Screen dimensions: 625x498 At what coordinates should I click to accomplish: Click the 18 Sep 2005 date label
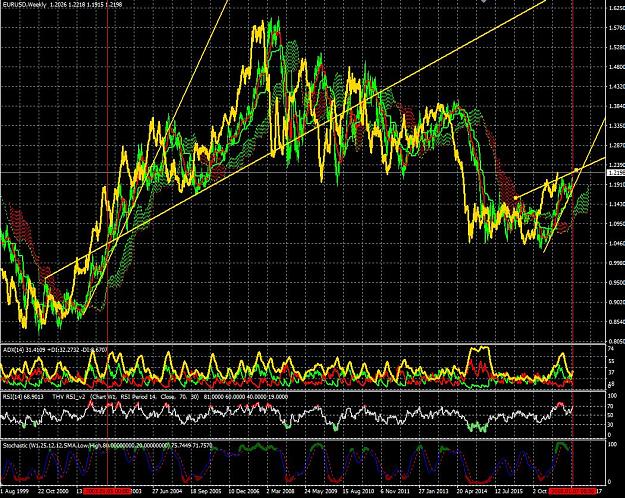click(206, 491)
